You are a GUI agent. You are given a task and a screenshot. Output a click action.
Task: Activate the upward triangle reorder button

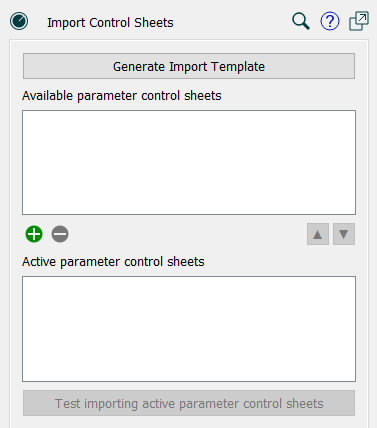coord(318,234)
